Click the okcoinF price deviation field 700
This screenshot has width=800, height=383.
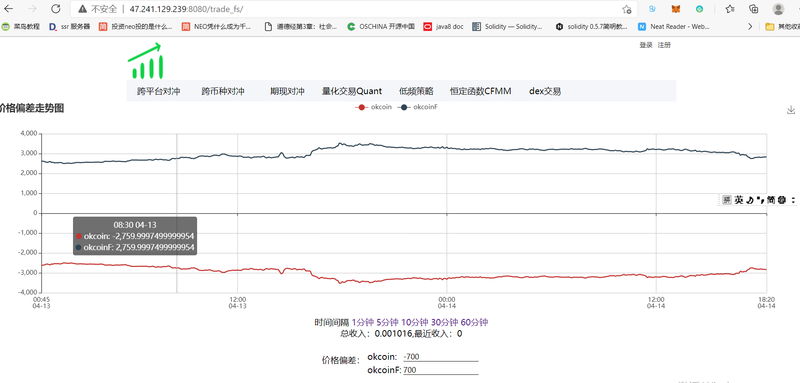440,370
